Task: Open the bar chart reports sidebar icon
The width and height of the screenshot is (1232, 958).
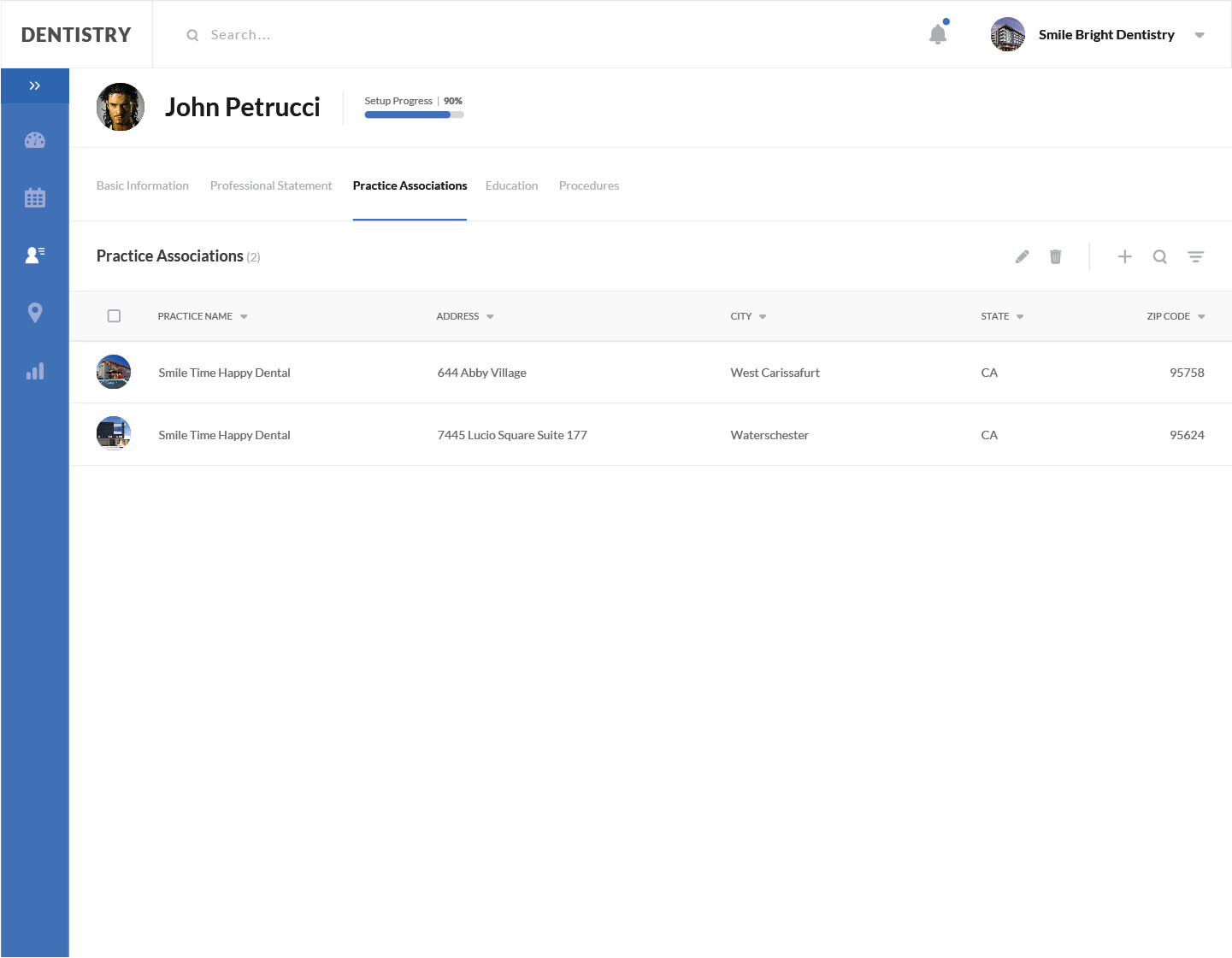Action: click(x=35, y=372)
